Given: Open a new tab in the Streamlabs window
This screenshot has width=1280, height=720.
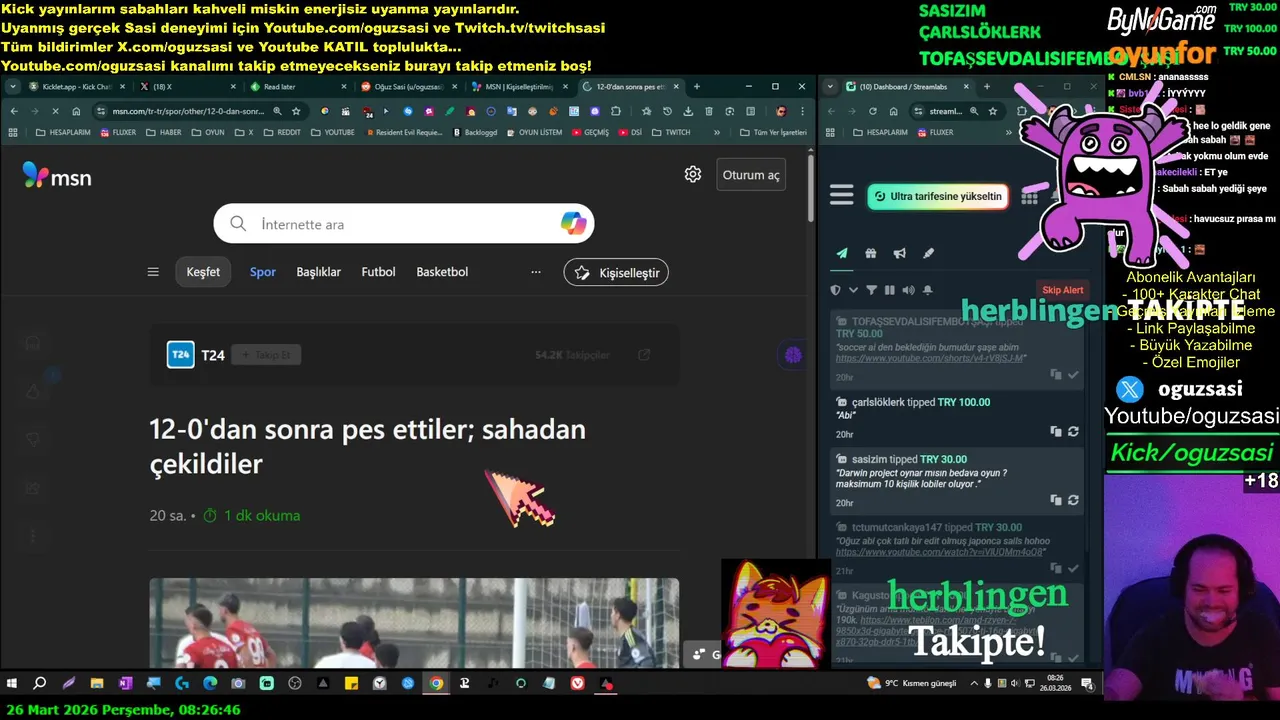Looking at the screenshot, I should pos(986,87).
